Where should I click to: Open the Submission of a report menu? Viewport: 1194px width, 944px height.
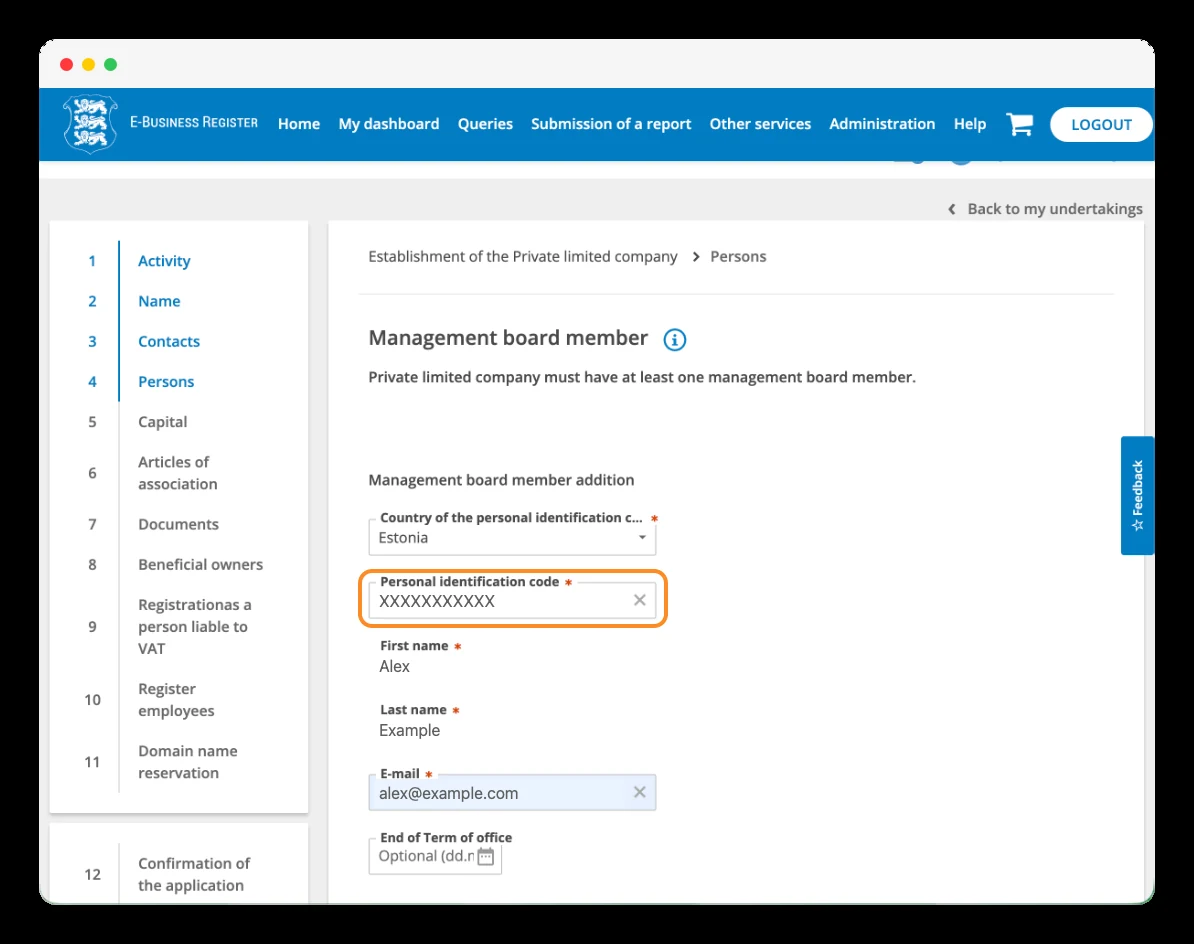[x=611, y=124]
